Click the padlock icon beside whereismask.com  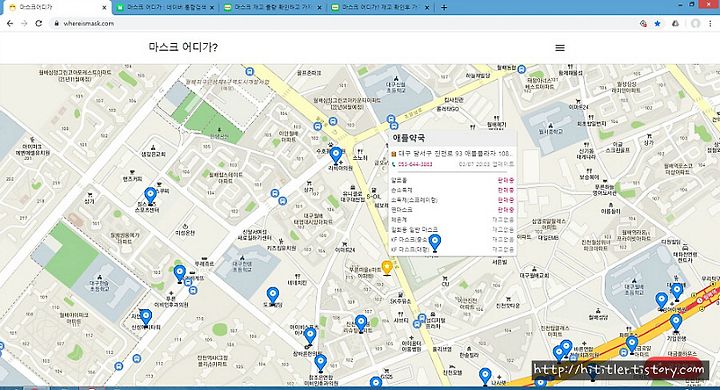(x=56, y=23)
